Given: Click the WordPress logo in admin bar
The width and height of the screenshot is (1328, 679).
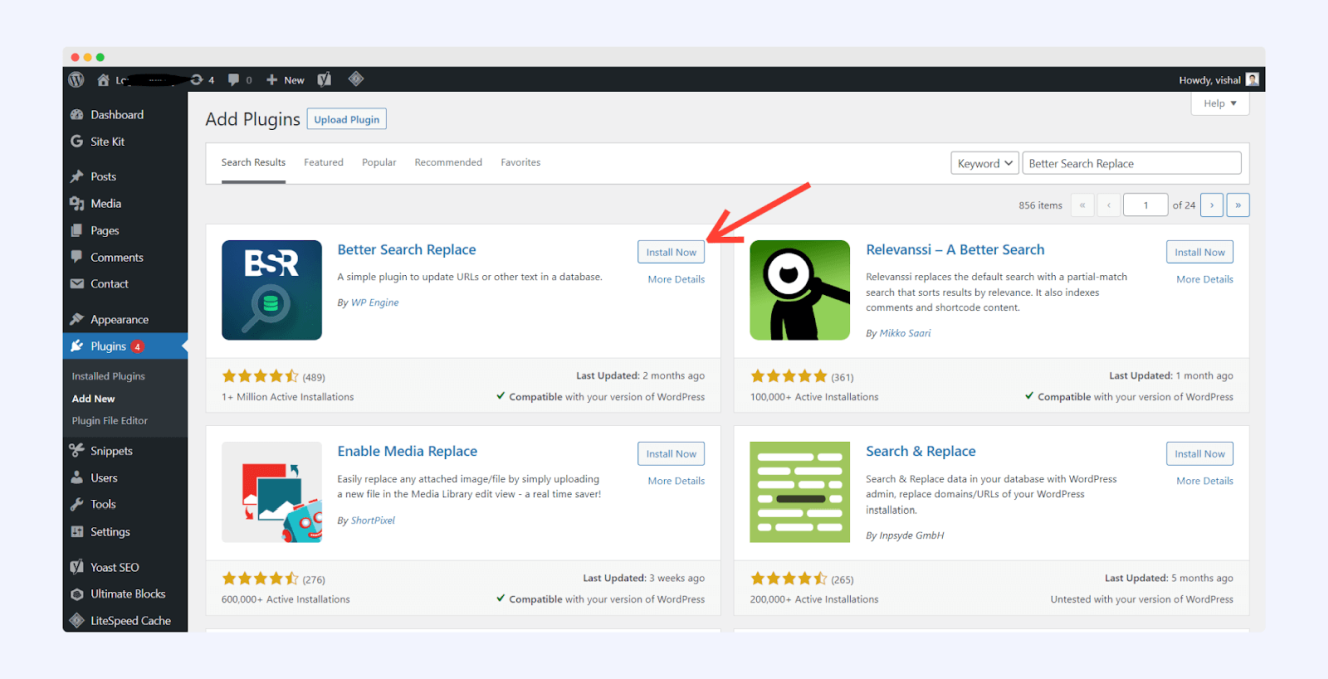Looking at the screenshot, I should click(x=77, y=80).
